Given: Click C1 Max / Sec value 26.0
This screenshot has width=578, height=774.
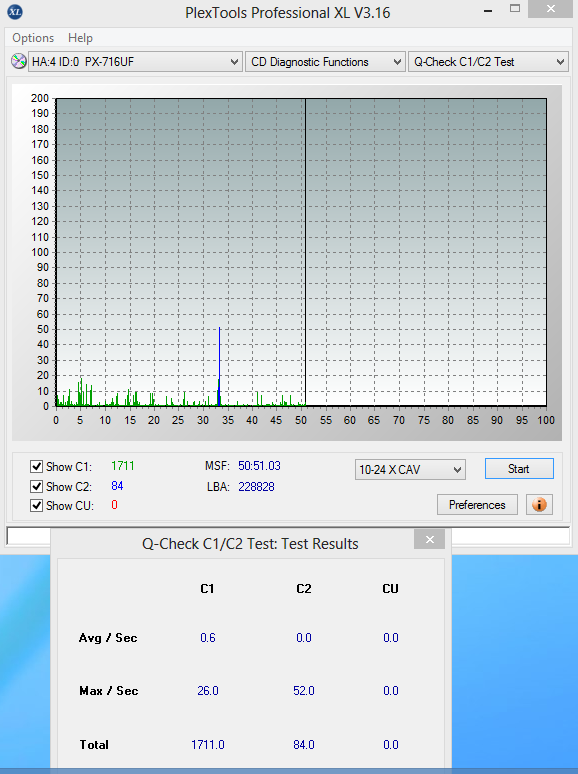Looking at the screenshot, I should click(x=208, y=691).
